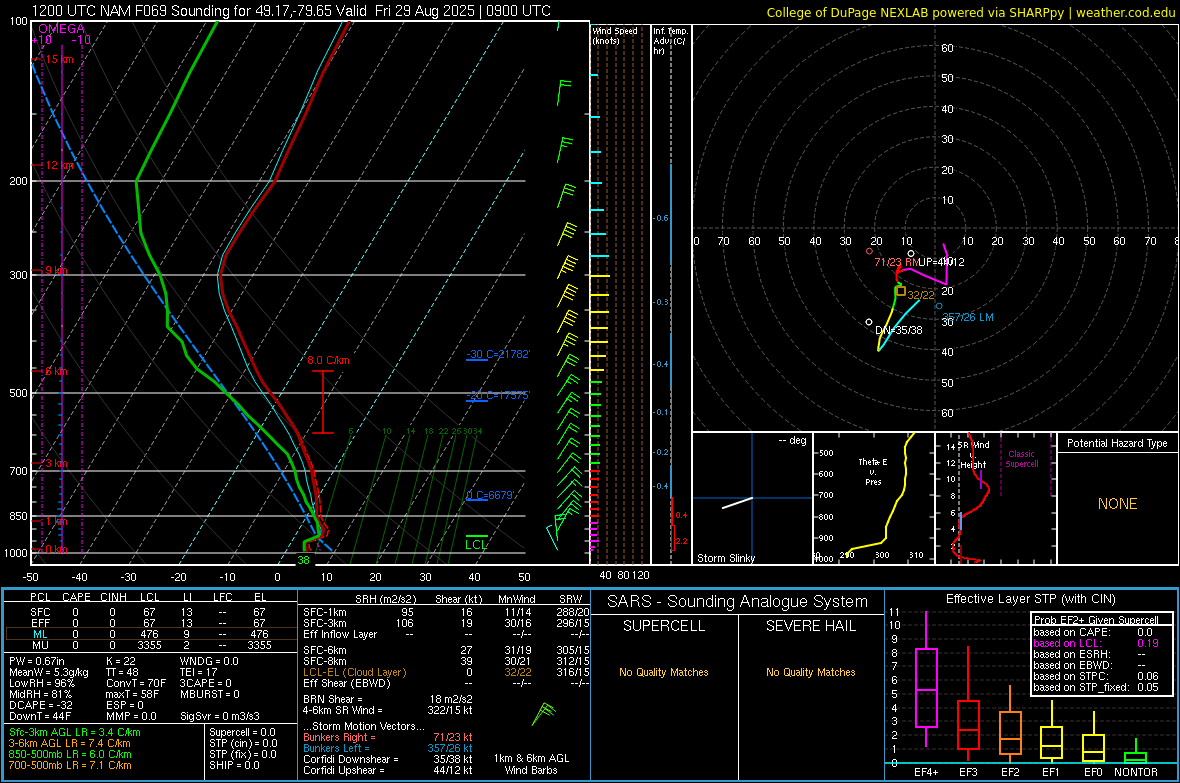Click the SigSvr = 0 m3/s3 value
Screen dimensions: 1180x783
(220, 716)
